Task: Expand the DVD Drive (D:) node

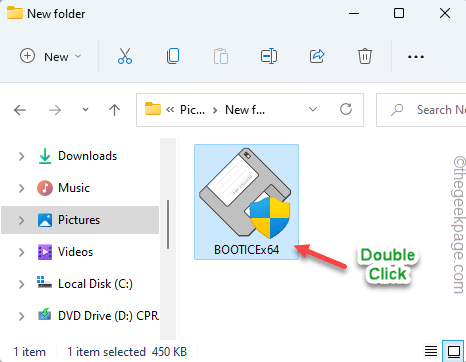Action: (21, 316)
